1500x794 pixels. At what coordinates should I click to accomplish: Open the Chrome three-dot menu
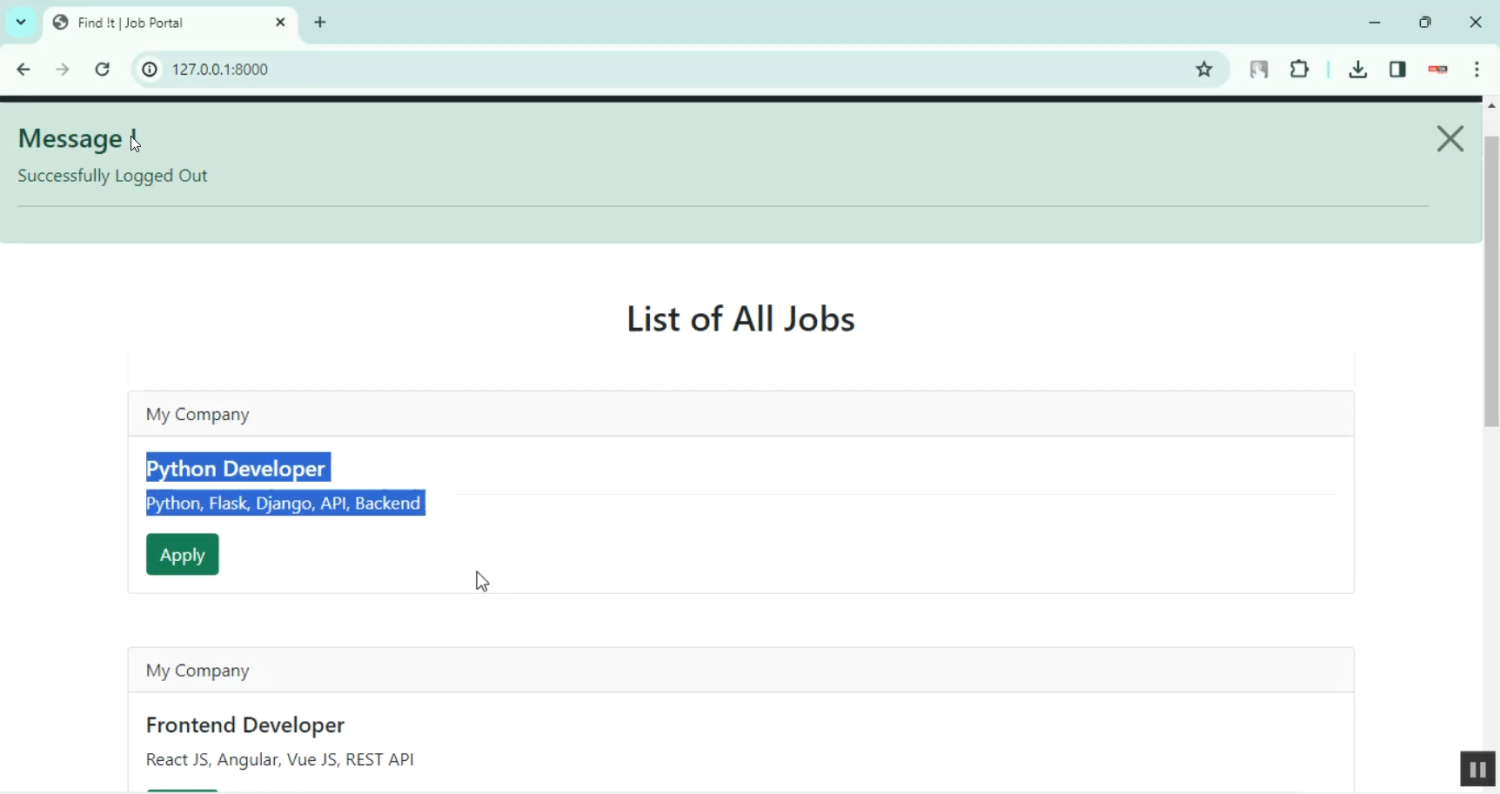pos(1477,70)
